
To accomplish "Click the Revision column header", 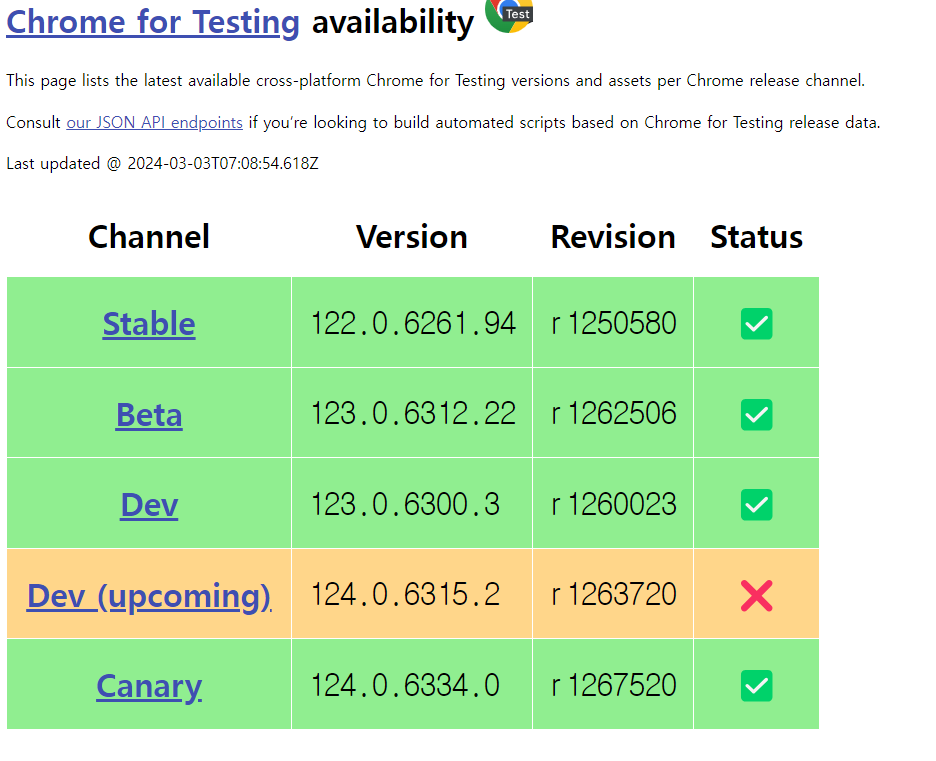I will 613,237.
